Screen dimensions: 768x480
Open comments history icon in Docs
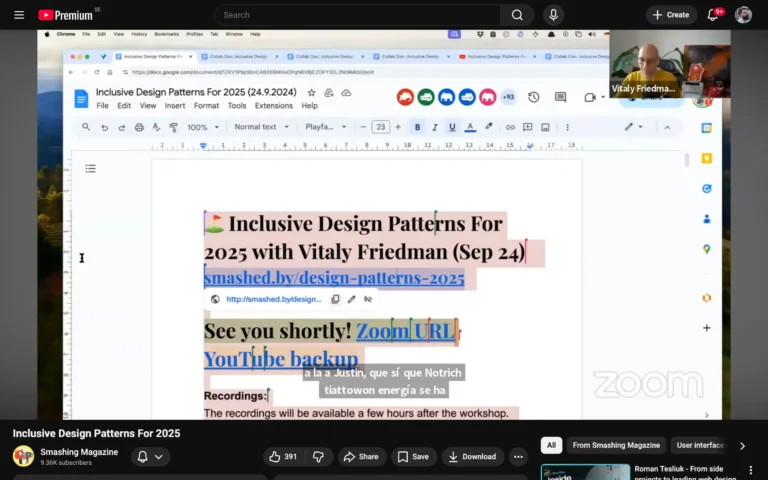[560, 97]
